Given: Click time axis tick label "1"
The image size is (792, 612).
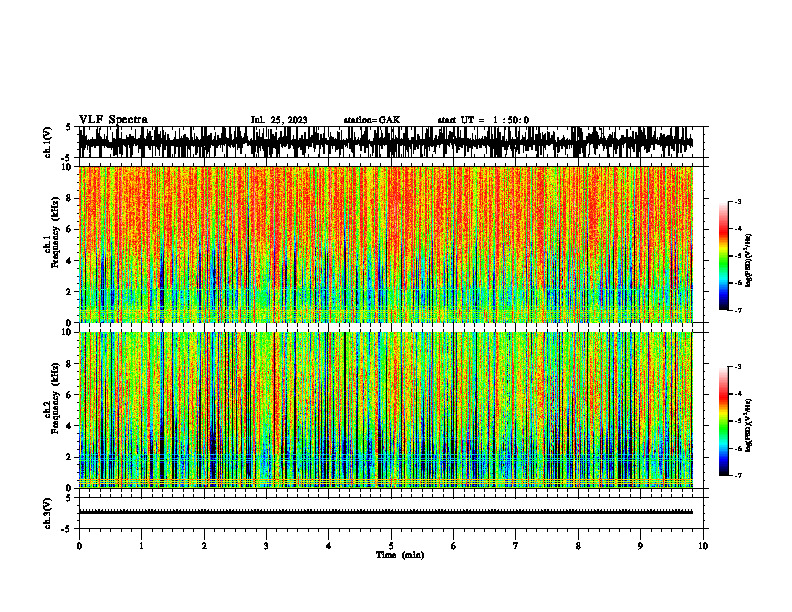Looking at the screenshot, I should click(x=141, y=546).
